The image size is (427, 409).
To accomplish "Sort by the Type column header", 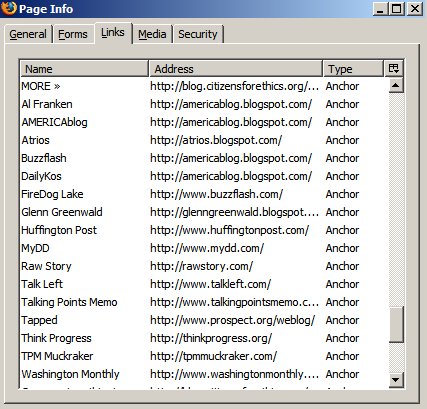I will (x=353, y=69).
